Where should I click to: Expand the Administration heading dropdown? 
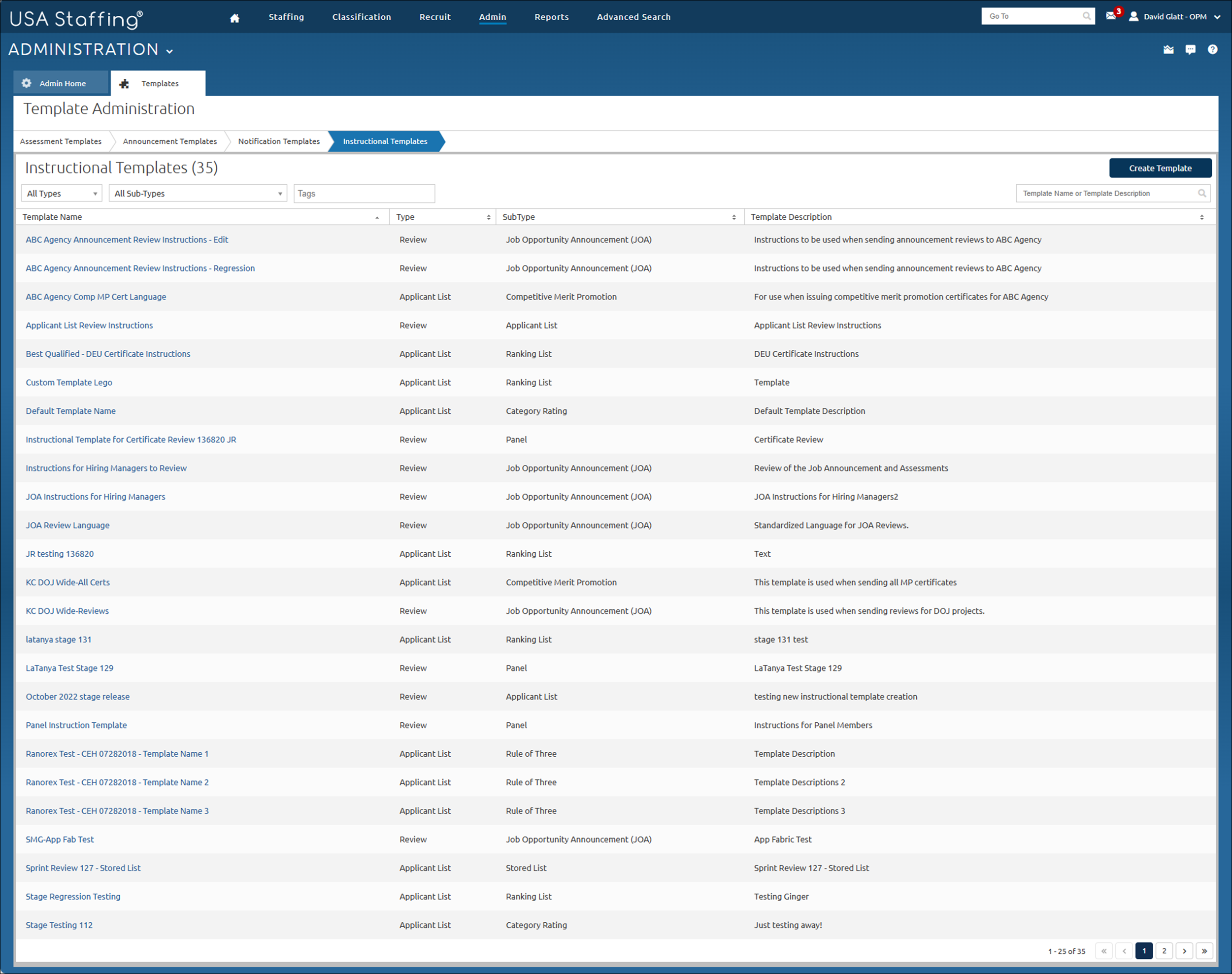coord(169,51)
